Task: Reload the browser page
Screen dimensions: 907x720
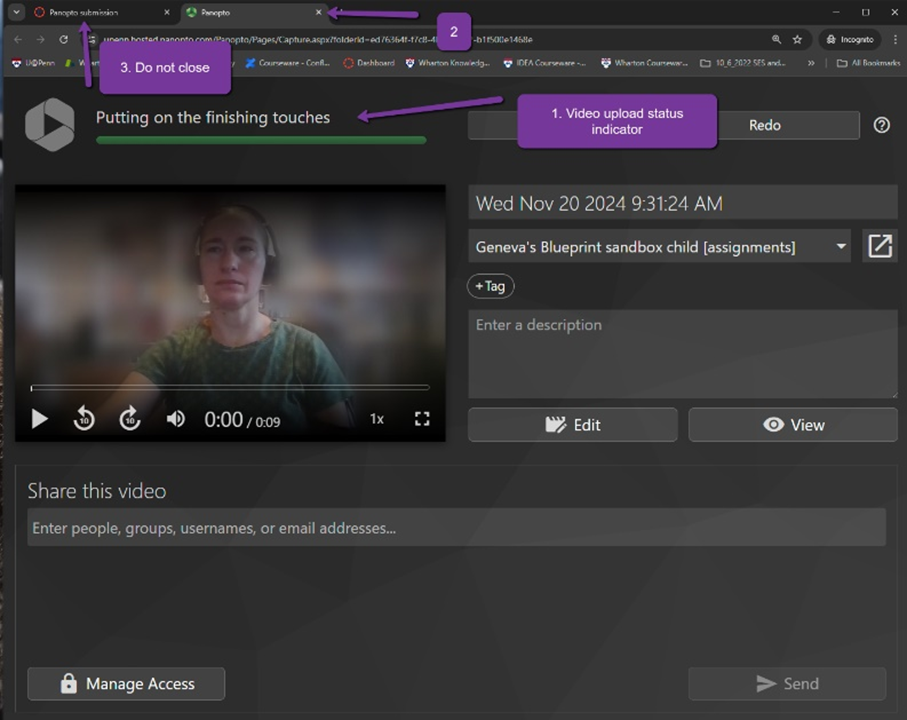Action: pos(64,39)
